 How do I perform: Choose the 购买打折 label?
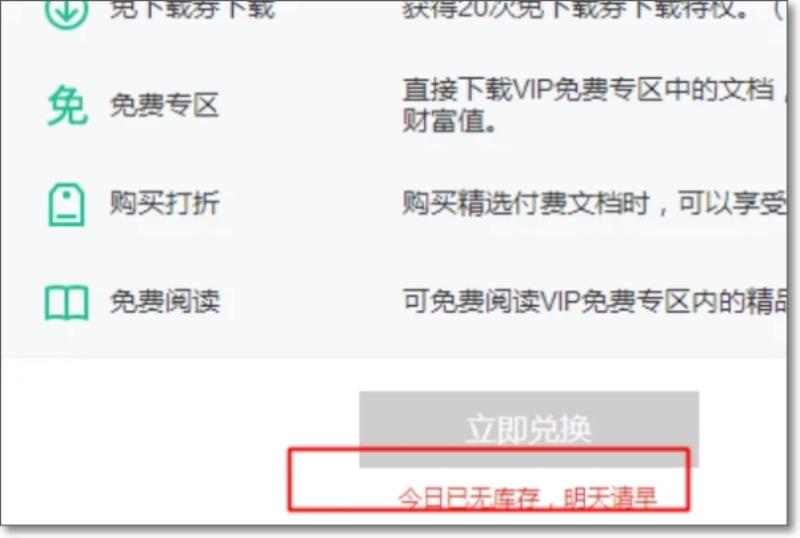[164, 203]
